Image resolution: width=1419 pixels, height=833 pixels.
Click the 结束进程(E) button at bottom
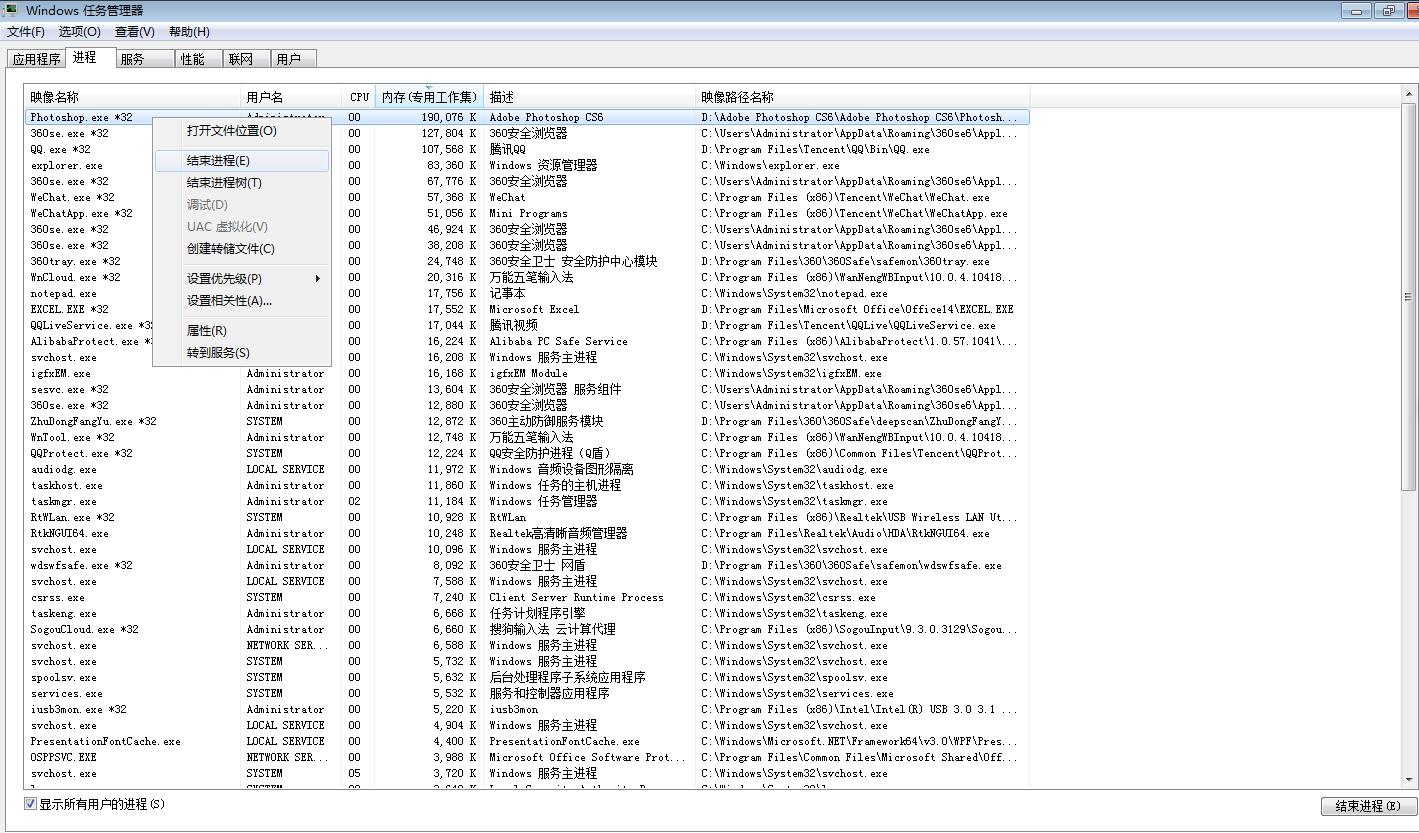(1367, 806)
